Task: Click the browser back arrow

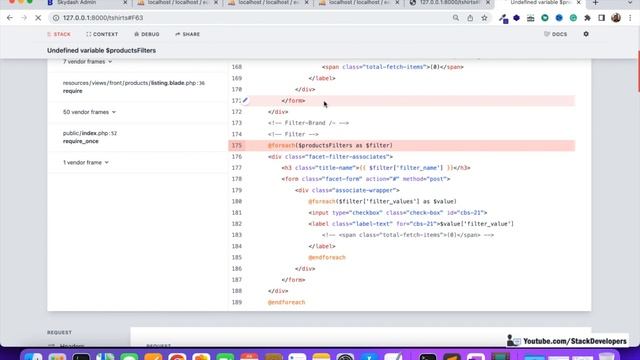Action: [x=10, y=18]
